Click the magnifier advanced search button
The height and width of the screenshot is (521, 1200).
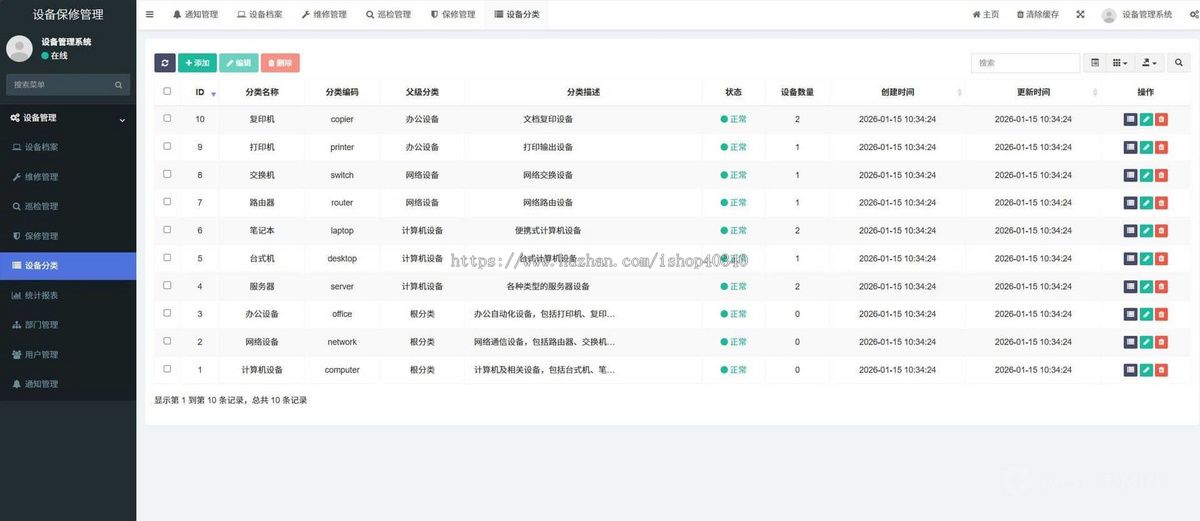(x=1179, y=63)
